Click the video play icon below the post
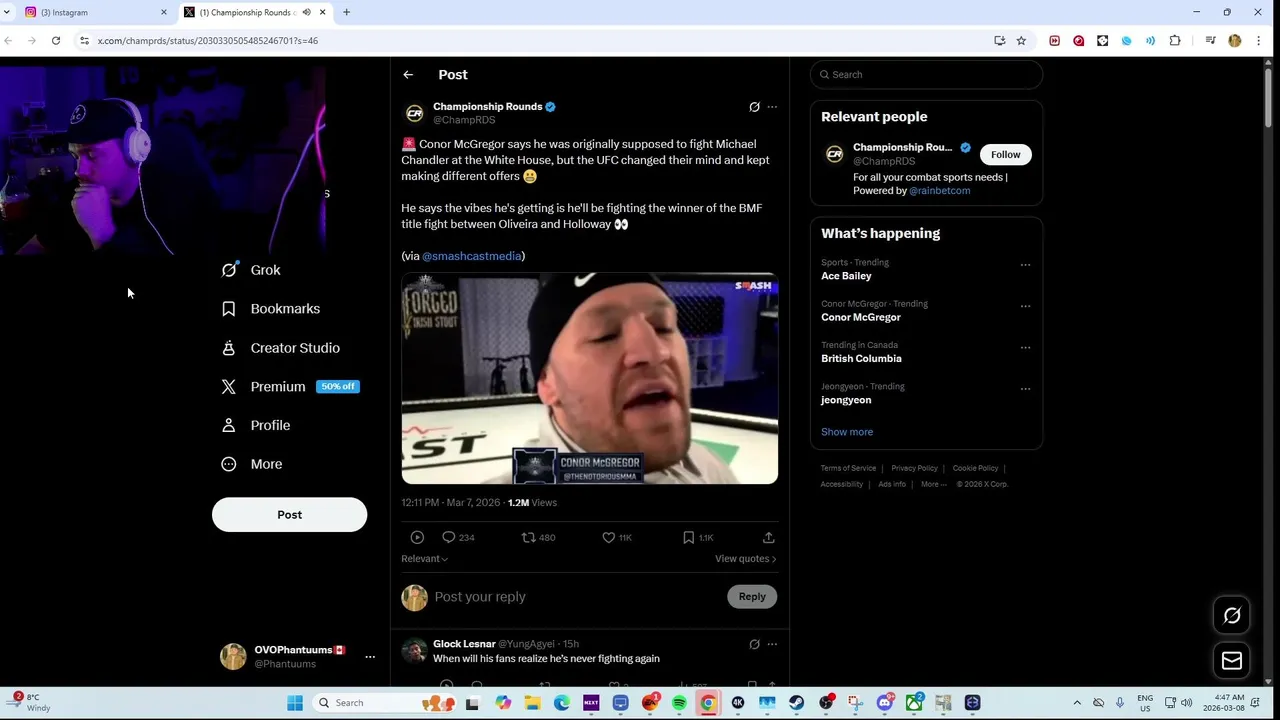Viewport: 1280px width, 720px height. 417,538
